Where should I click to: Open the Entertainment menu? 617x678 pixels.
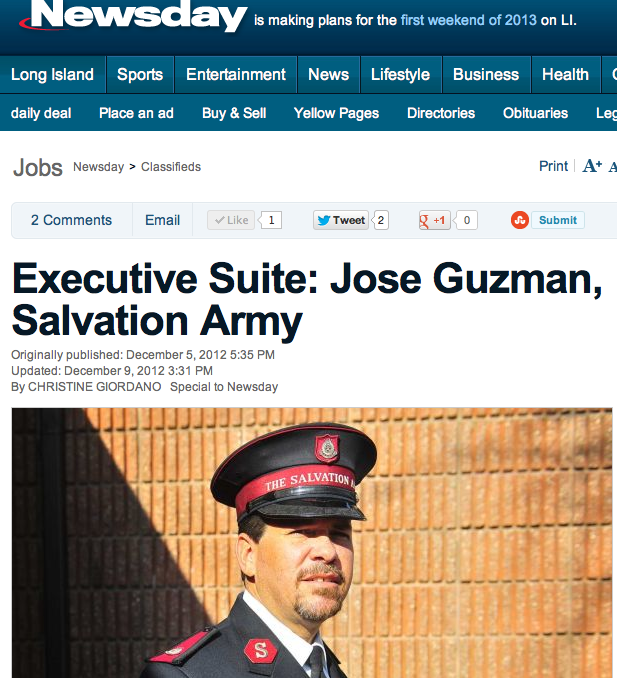click(x=236, y=74)
